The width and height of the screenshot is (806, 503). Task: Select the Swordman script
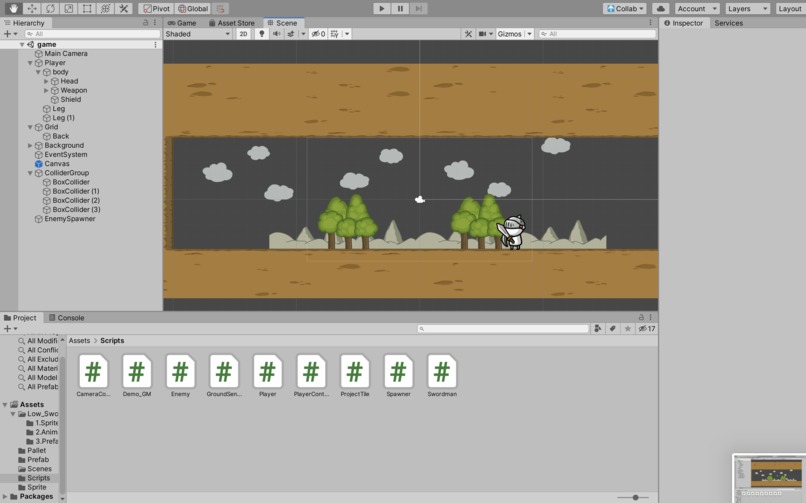coord(442,376)
